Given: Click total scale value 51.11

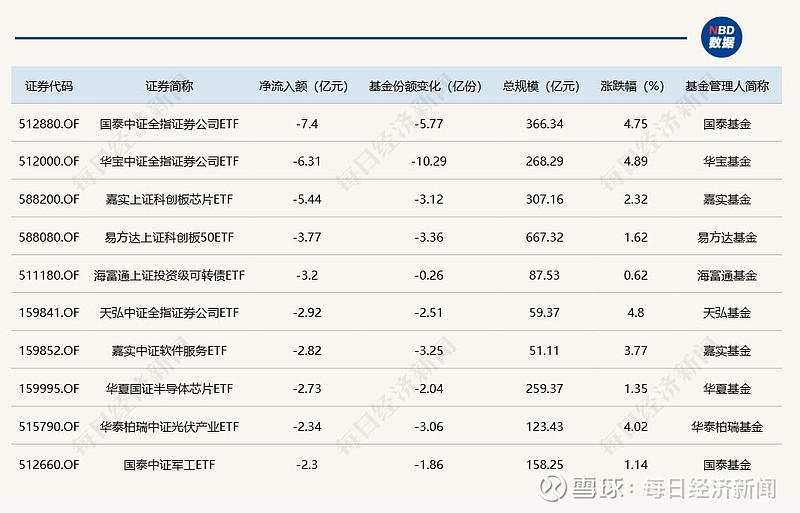Looking at the screenshot, I should coord(544,351).
